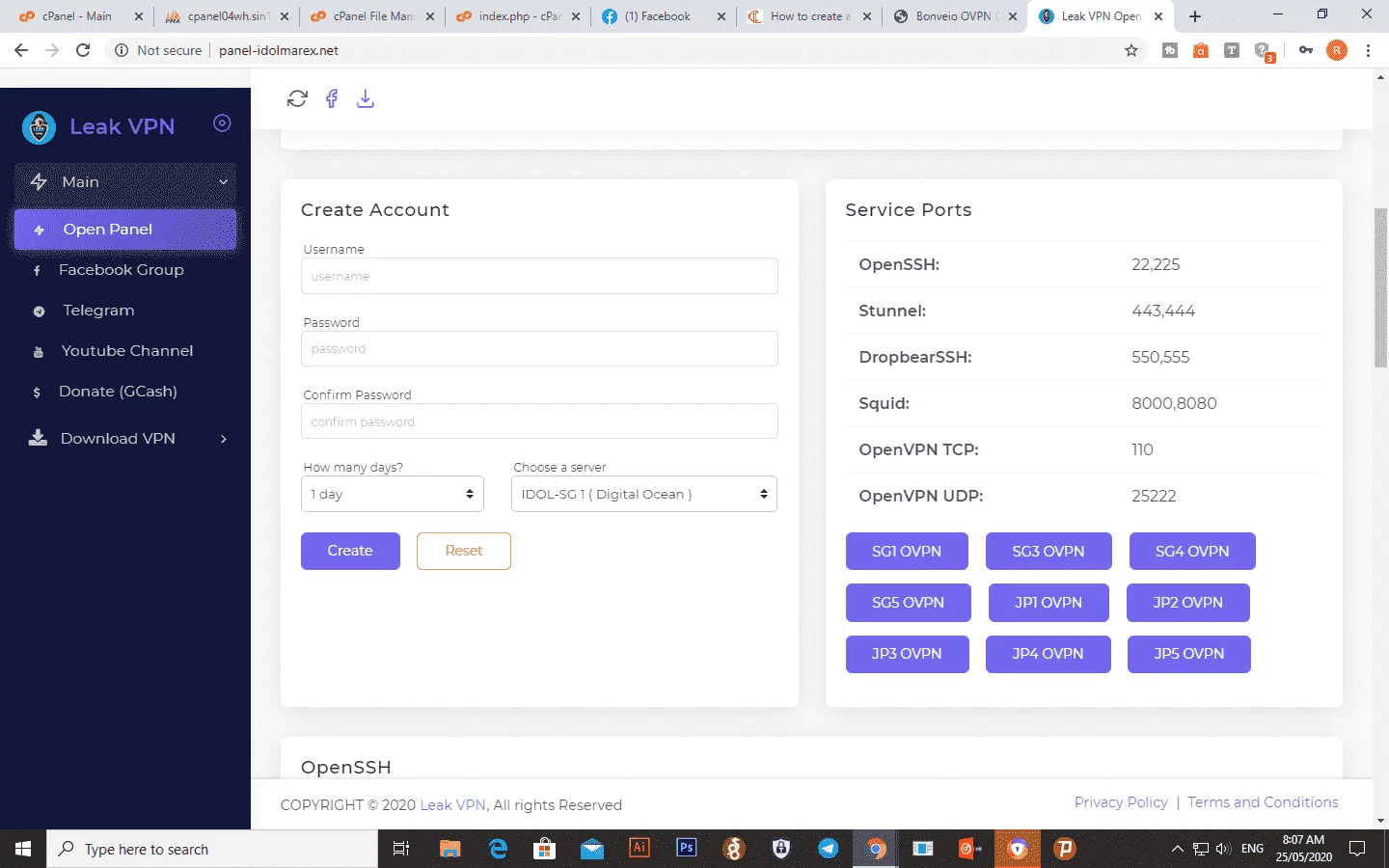The width and height of the screenshot is (1389, 868).
Task: Close the Leak VPN Open tab
Action: coord(1158,16)
